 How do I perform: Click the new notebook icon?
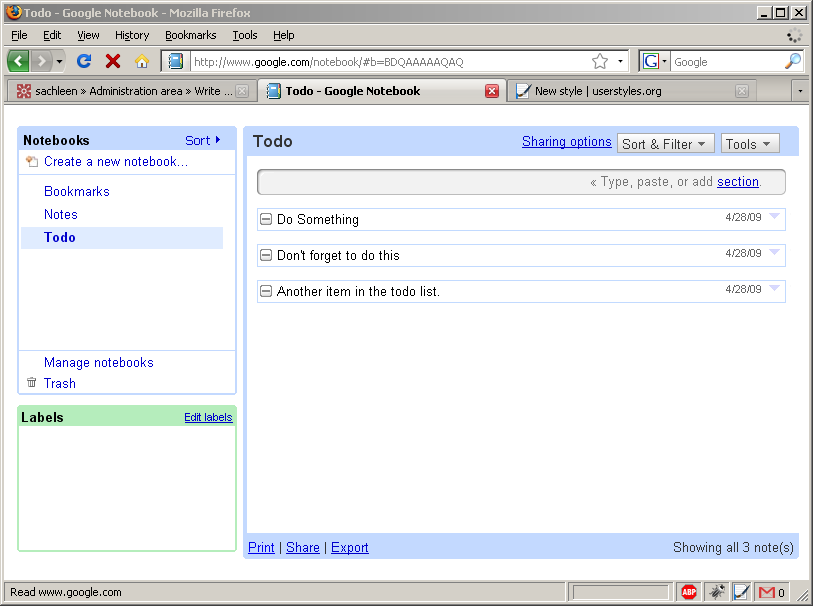coord(32,161)
